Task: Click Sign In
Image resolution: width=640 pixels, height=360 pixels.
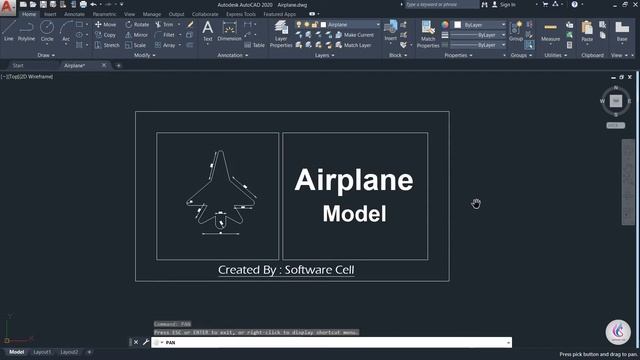Action: (x=504, y=4)
